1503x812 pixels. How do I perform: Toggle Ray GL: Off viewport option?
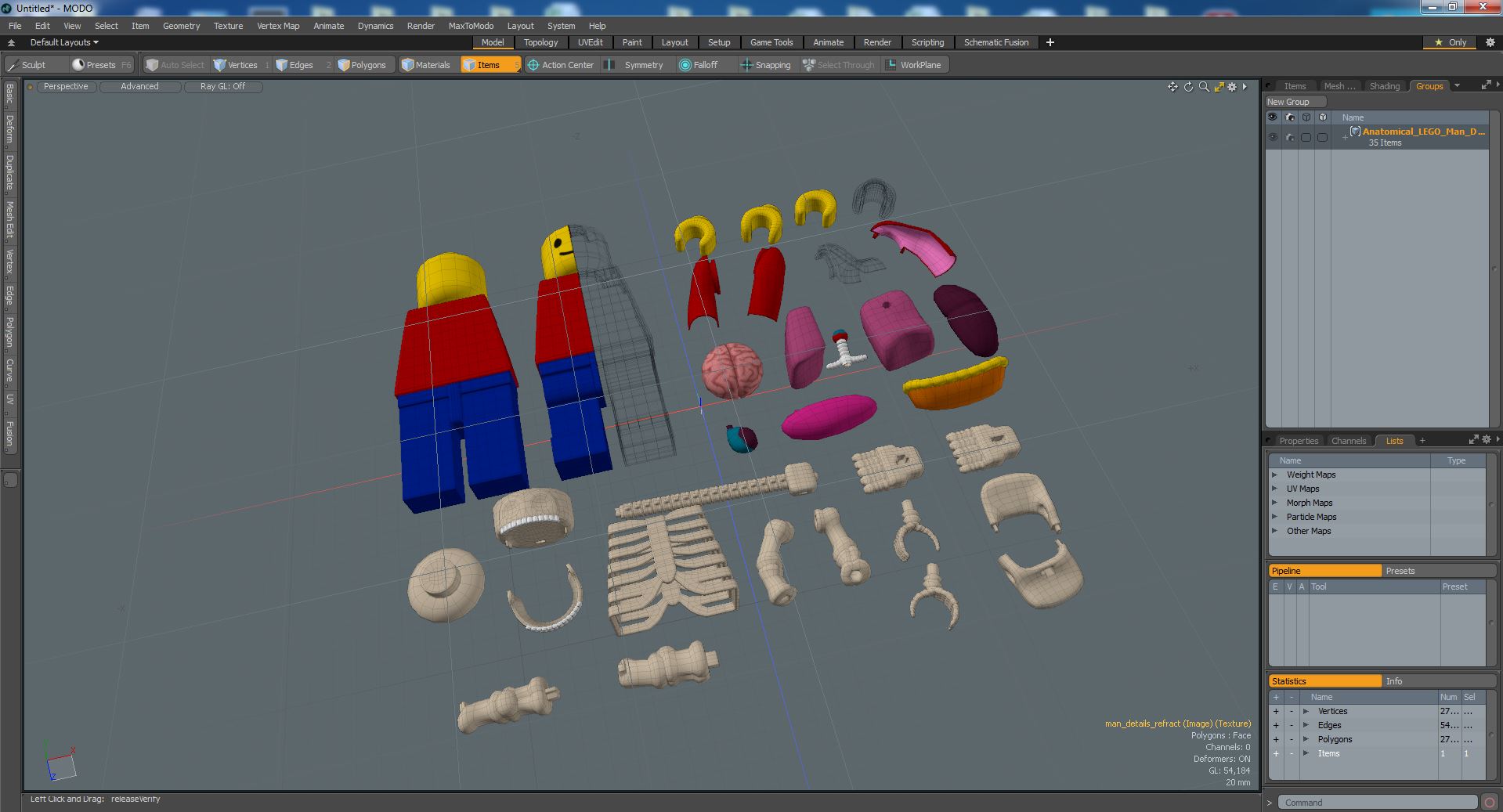tap(222, 87)
